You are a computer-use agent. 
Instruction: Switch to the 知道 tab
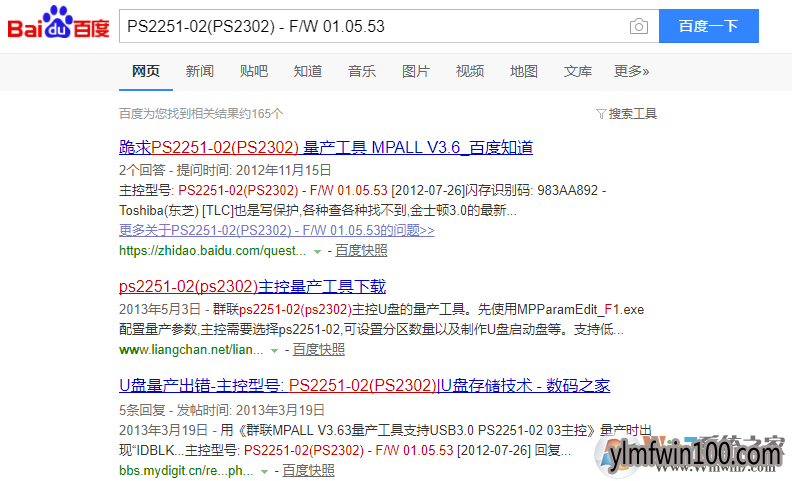click(x=308, y=71)
